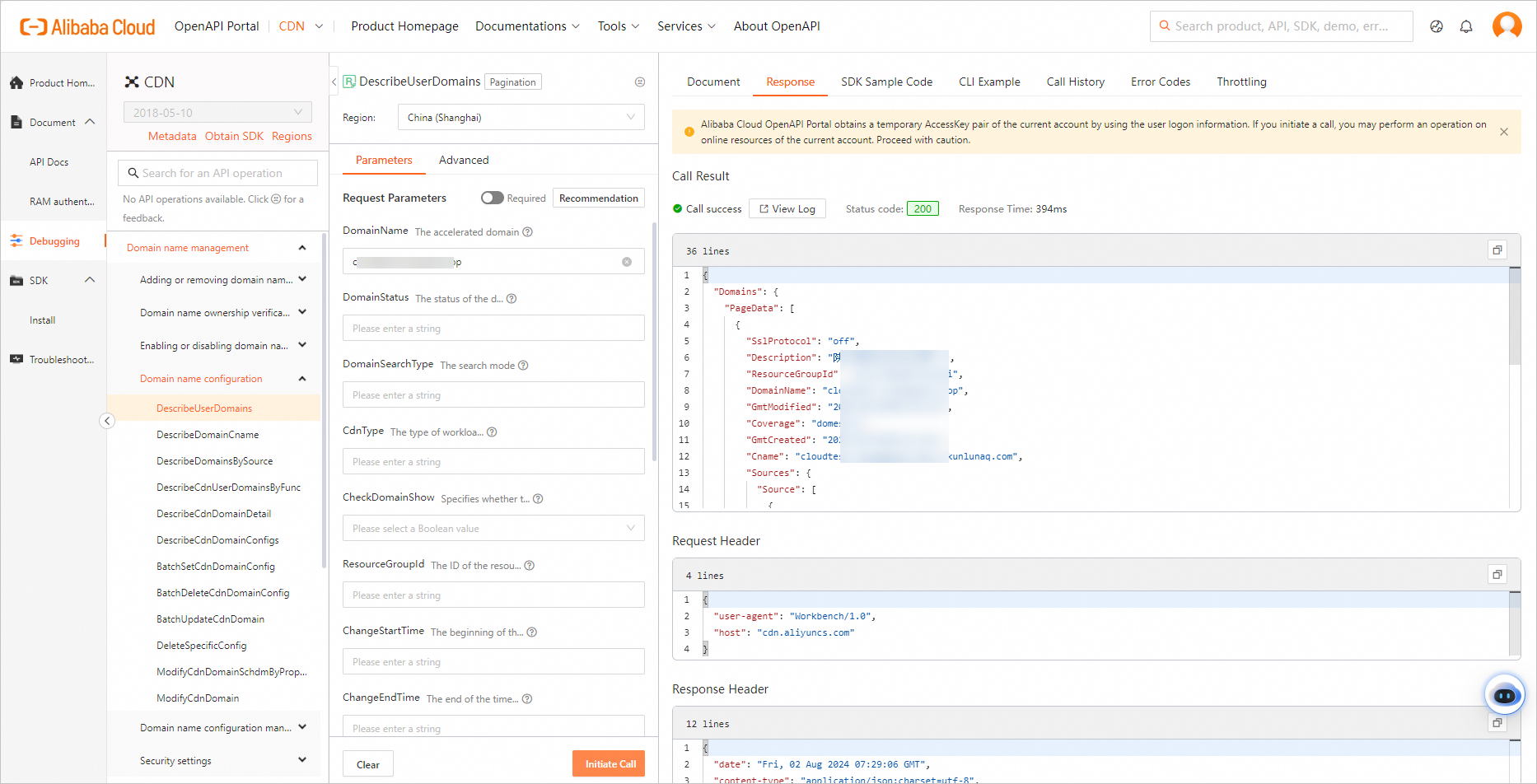Screen dimensions: 1537x784
Task: Switch to the CLI Example tab
Action: [989, 82]
